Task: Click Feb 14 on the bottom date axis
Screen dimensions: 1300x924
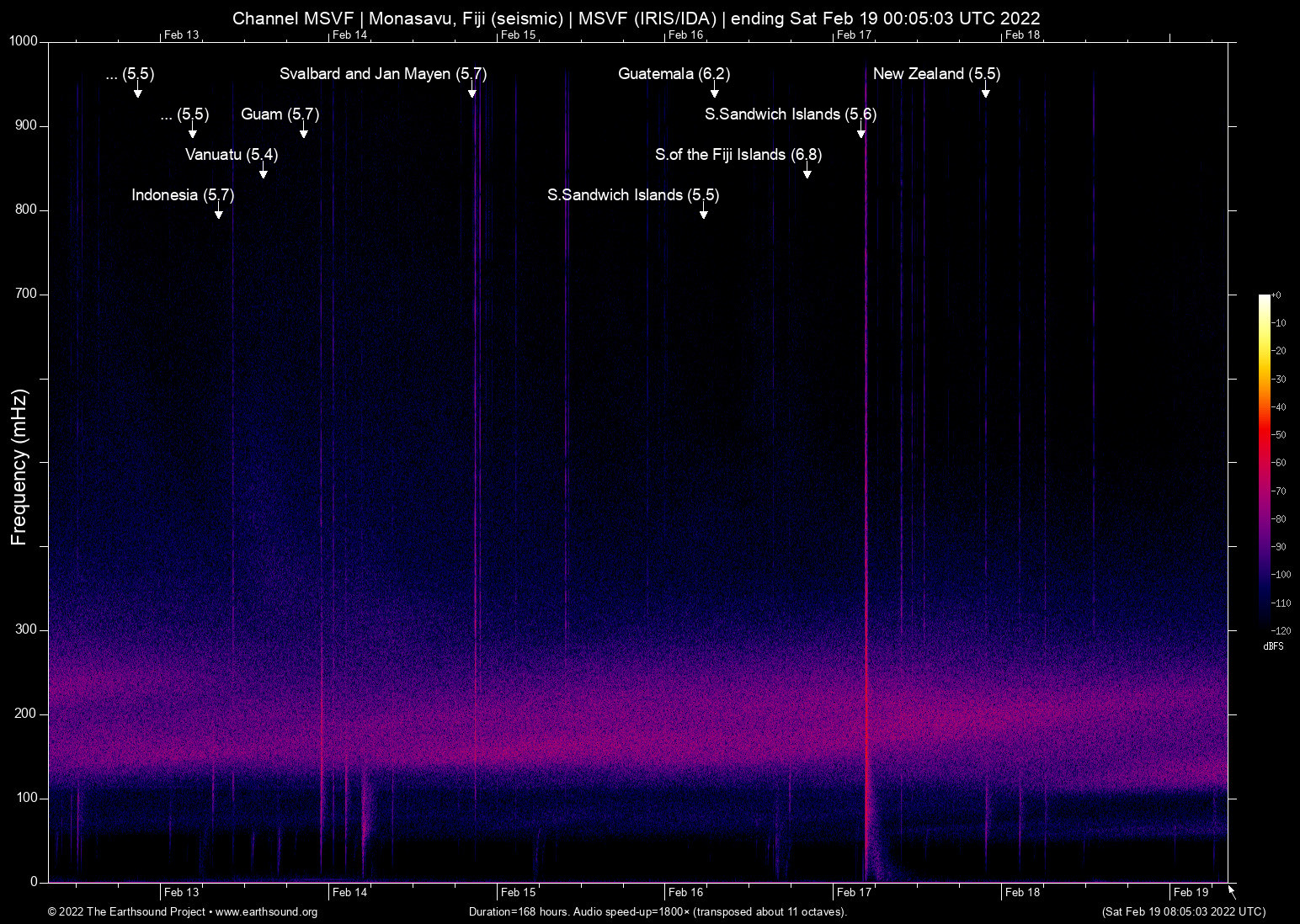Action: point(350,892)
